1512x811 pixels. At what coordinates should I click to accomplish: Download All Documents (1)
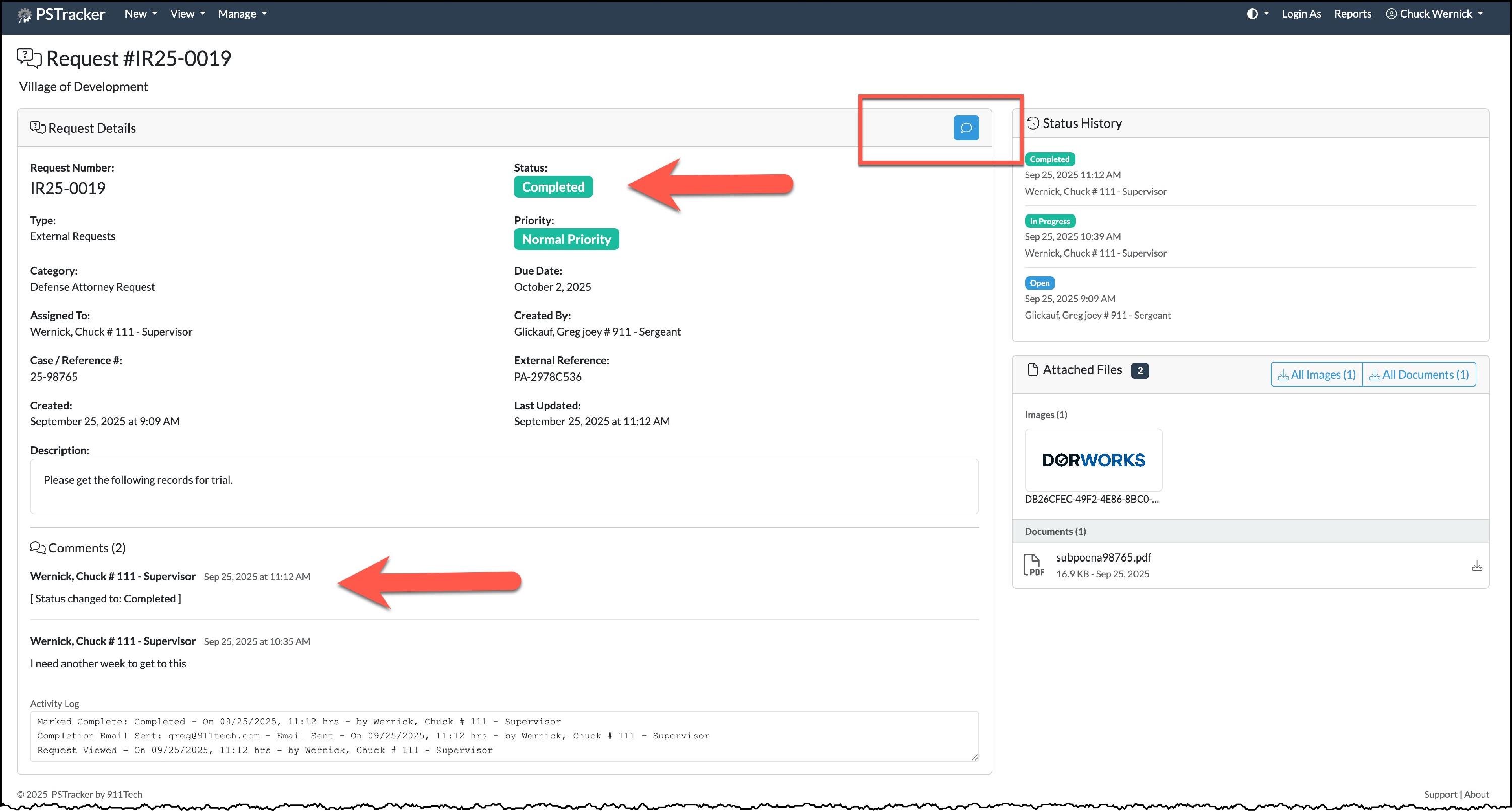[x=1419, y=375]
